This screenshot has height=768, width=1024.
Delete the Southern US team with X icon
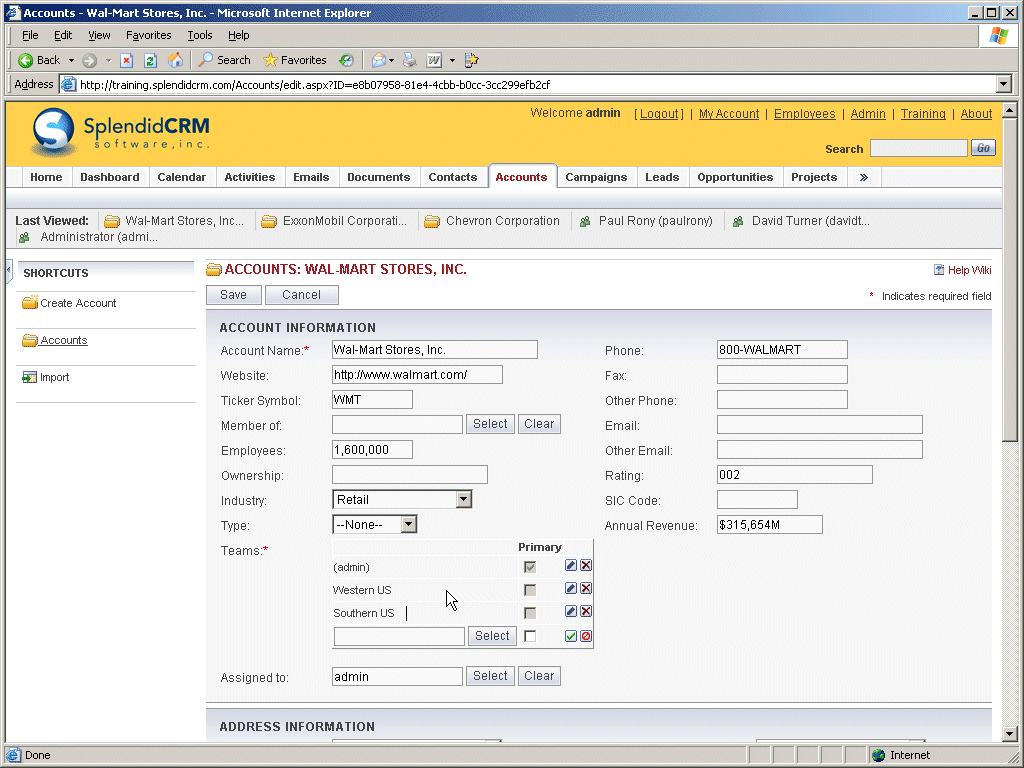point(586,612)
